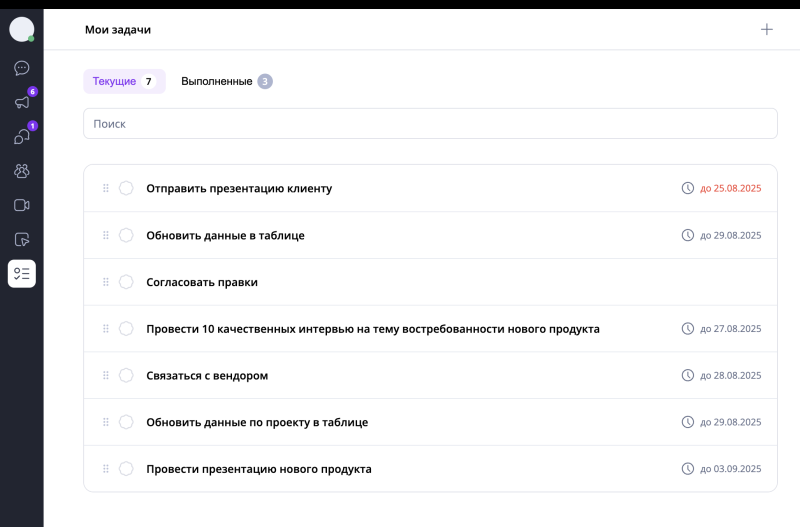Viewport: 800px width, 527px height.
Task: Switch to the 'Текущие' tab
Action: tap(124, 81)
